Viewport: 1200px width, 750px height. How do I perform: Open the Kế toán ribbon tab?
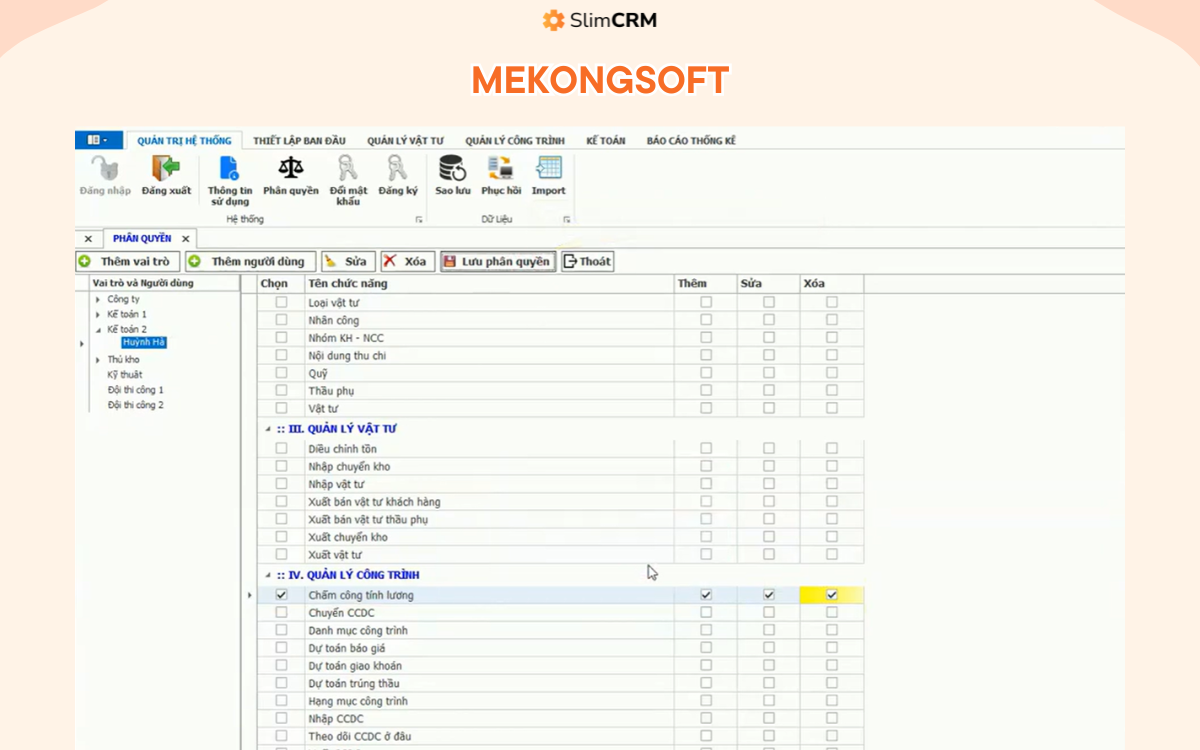(x=606, y=141)
